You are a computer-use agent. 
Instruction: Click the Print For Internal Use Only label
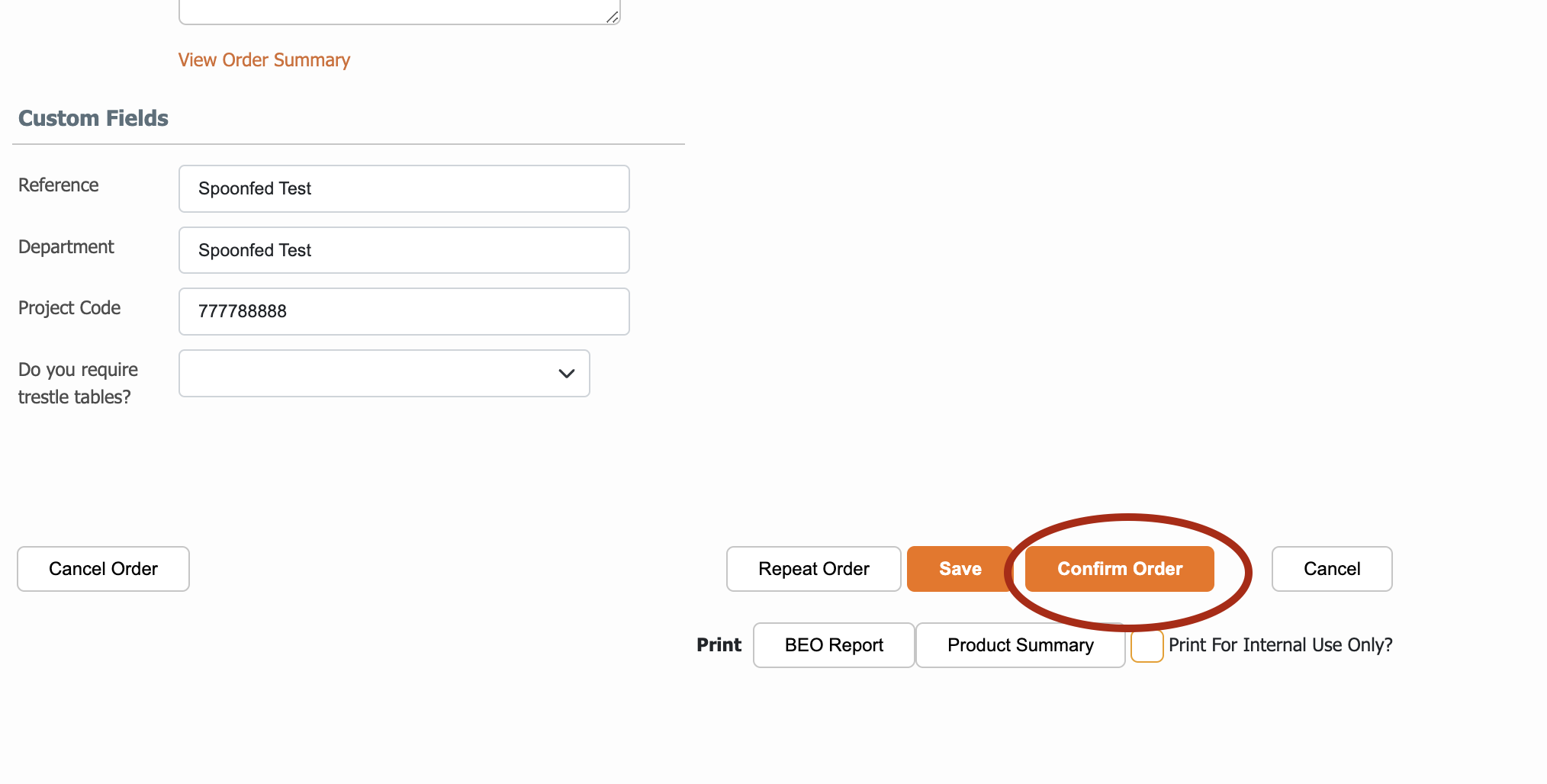[1280, 645]
